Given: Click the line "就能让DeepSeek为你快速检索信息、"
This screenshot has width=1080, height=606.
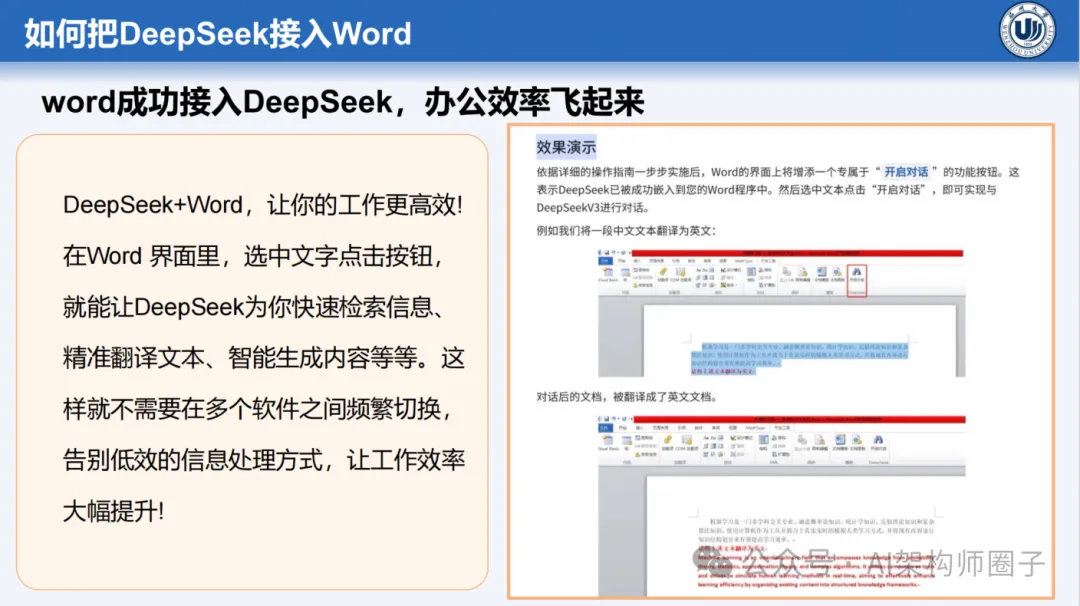Looking at the screenshot, I should coord(253,307).
